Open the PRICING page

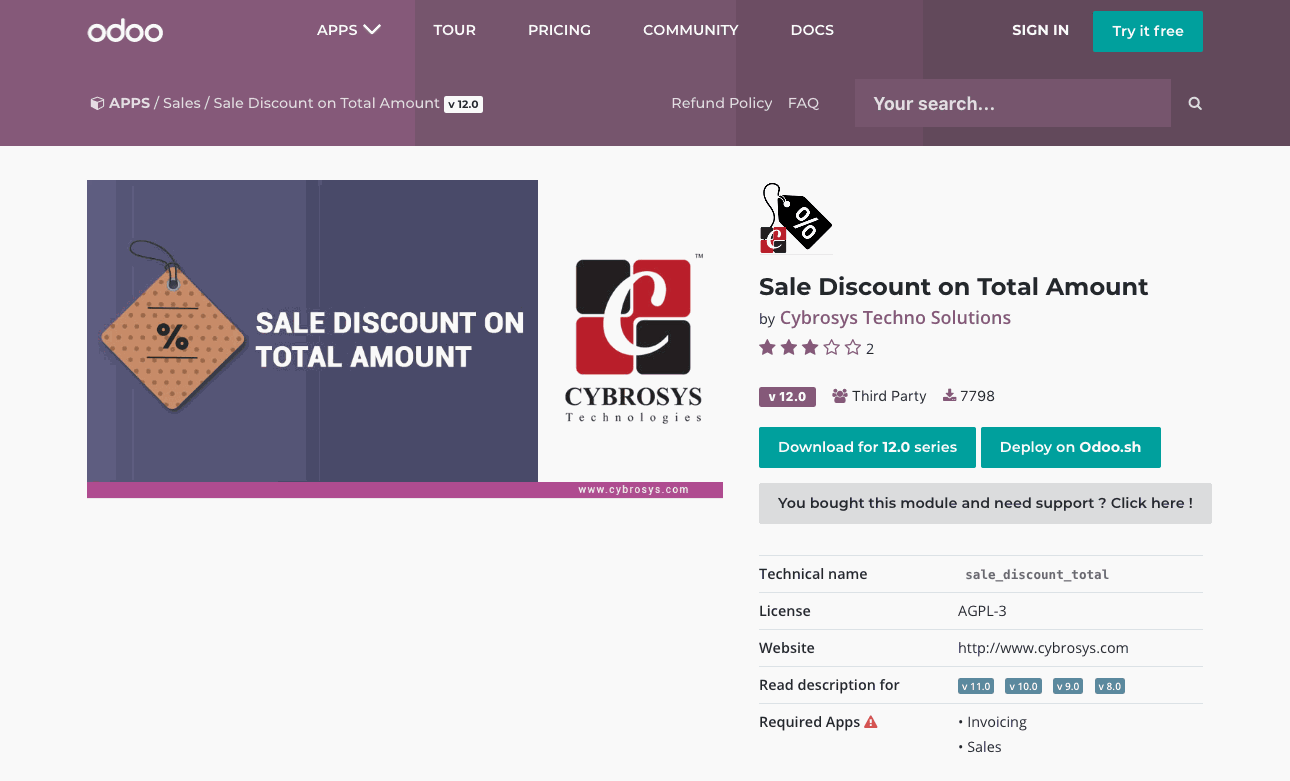559,30
